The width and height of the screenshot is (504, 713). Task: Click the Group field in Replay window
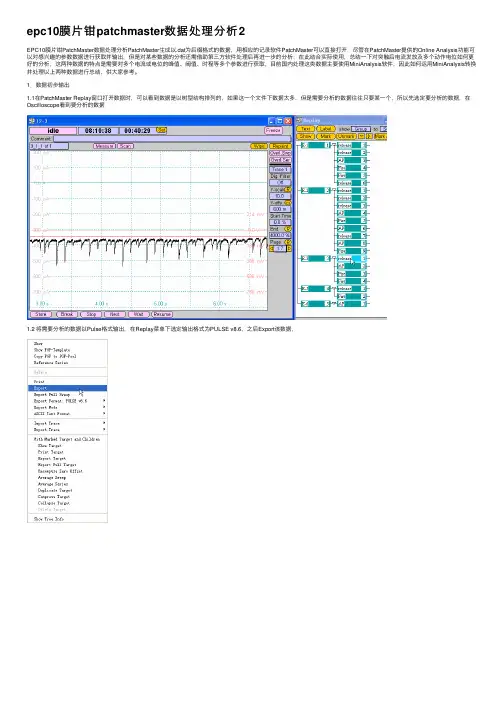[361, 129]
